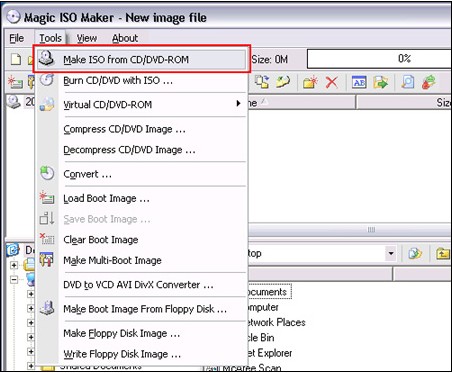Click the Size column header
Screen dimensions: 452x373
coord(404,103)
